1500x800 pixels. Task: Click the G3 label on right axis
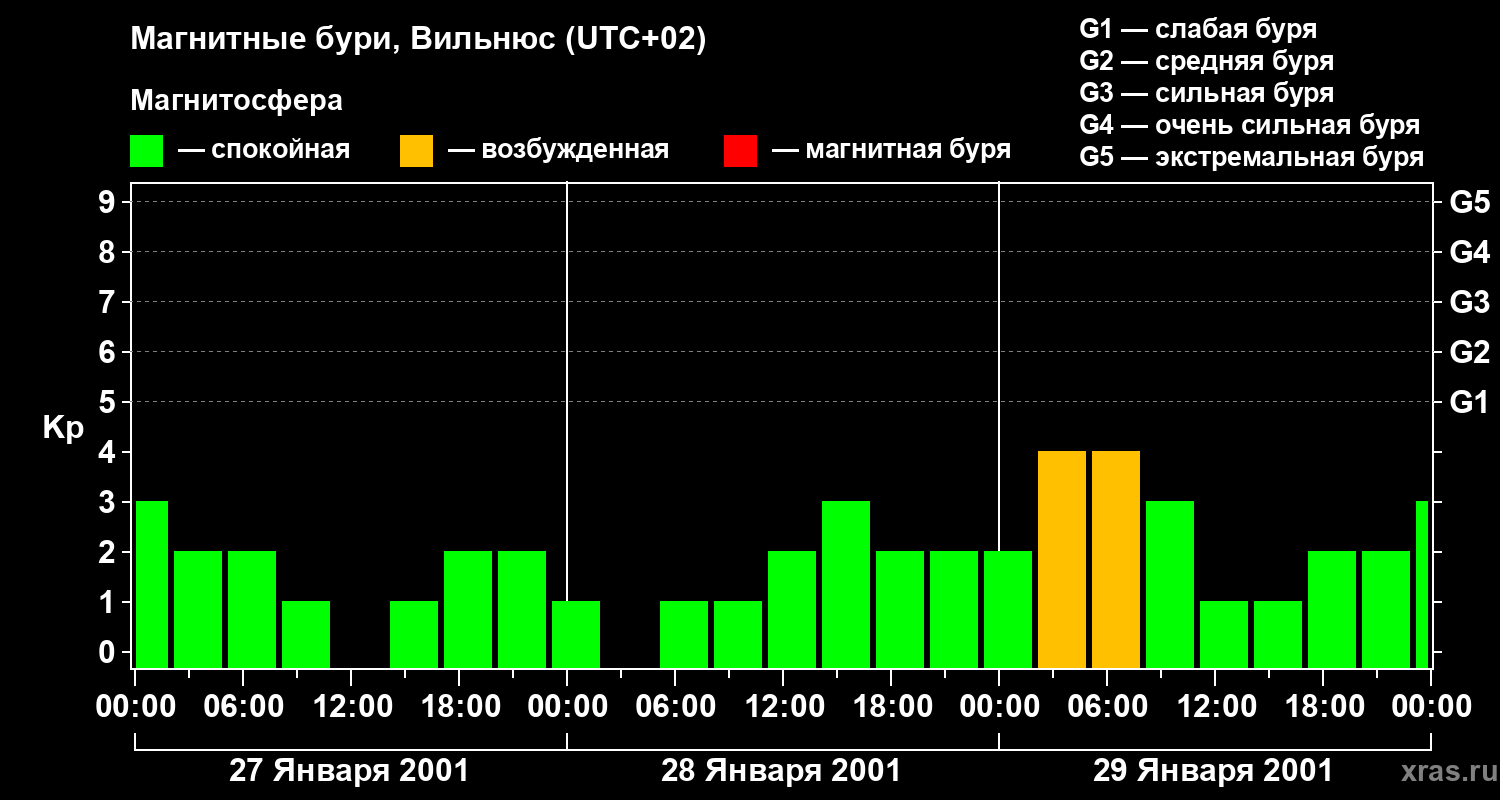click(x=1469, y=302)
